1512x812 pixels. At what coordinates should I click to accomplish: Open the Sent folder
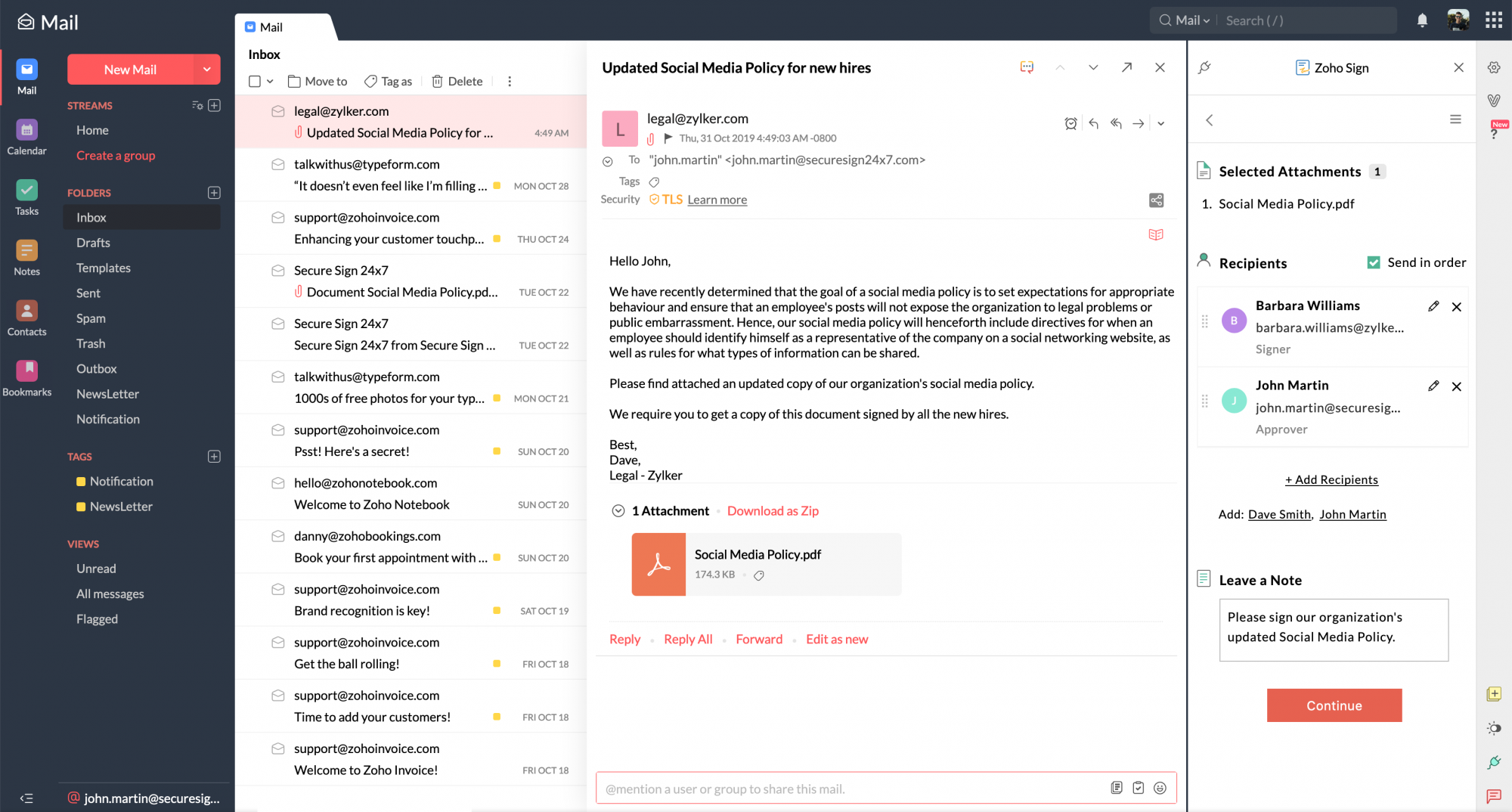coord(88,293)
